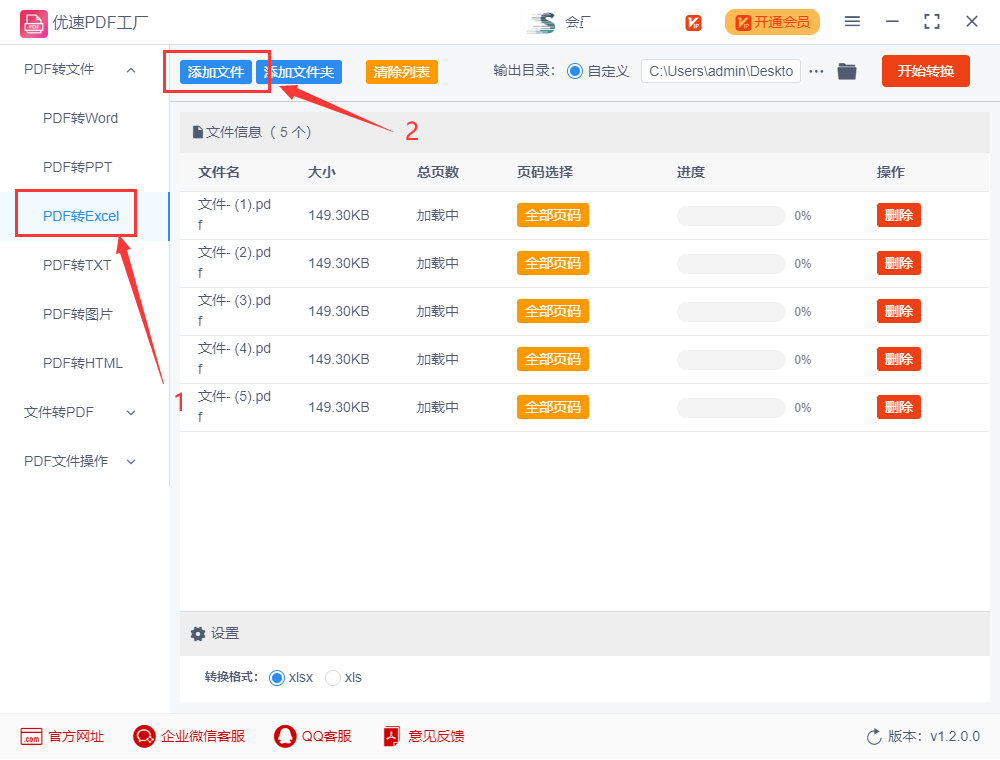The height and width of the screenshot is (760, 1000).
Task: Click file name 文件- (1).pdf
Action: pyautogui.click(x=234, y=215)
